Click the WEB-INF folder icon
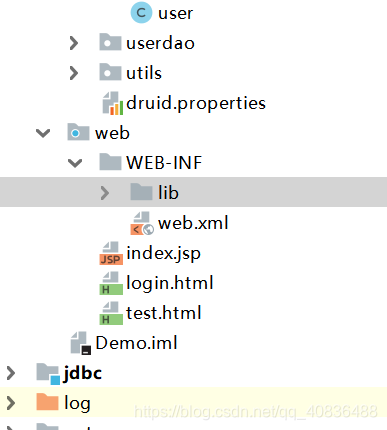This screenshot has width=387, height=430. coord(110,162)
